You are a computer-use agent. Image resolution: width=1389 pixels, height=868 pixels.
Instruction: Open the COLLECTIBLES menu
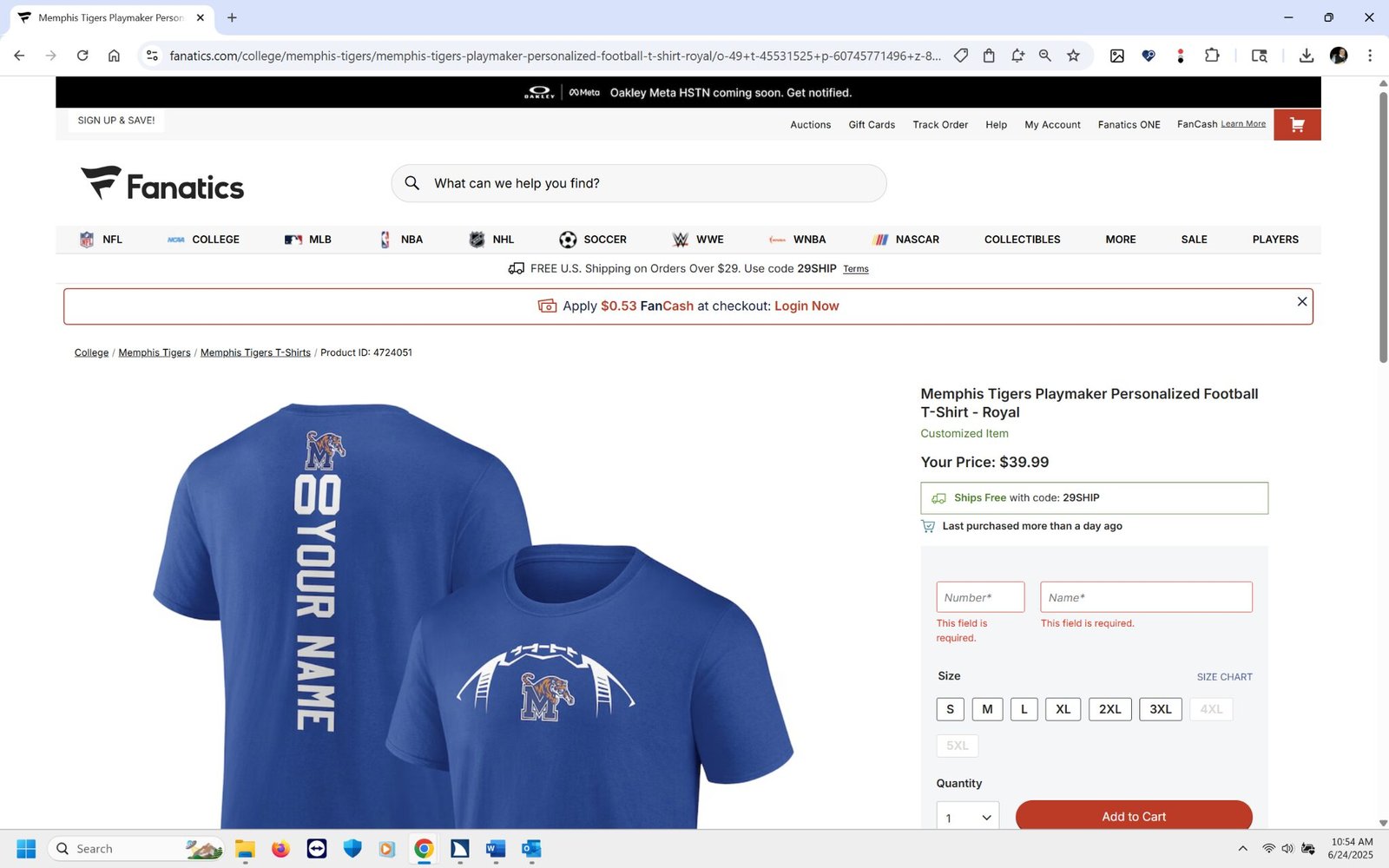pos(1022,240)
